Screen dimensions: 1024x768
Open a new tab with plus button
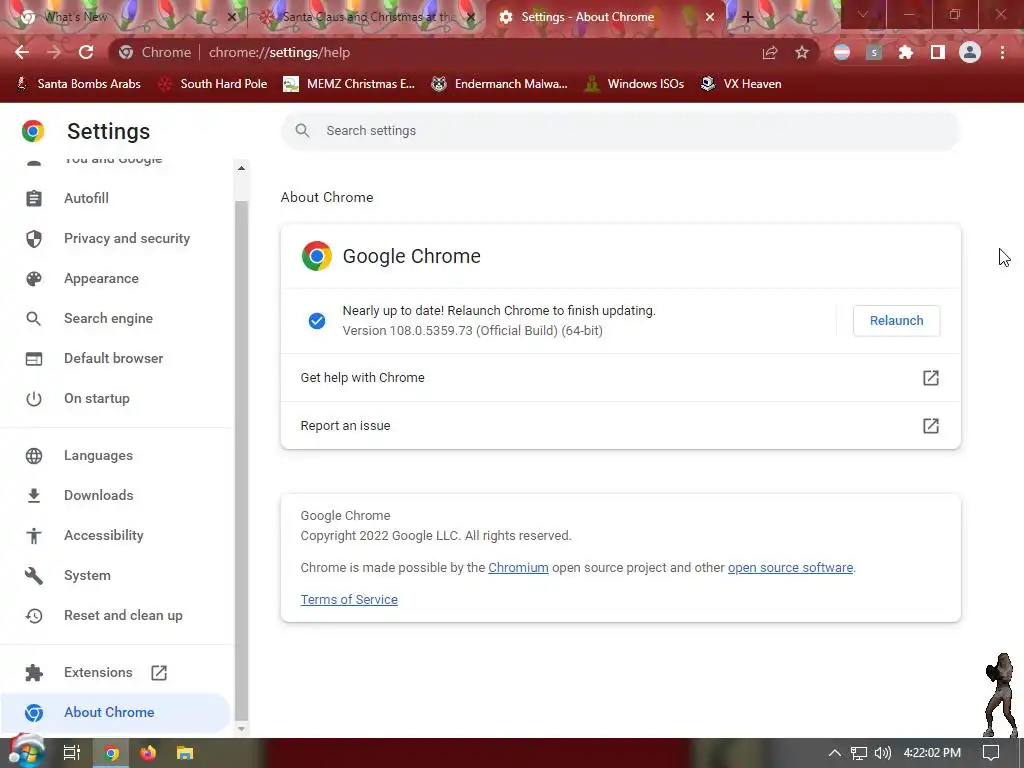[x=748, y=17]
